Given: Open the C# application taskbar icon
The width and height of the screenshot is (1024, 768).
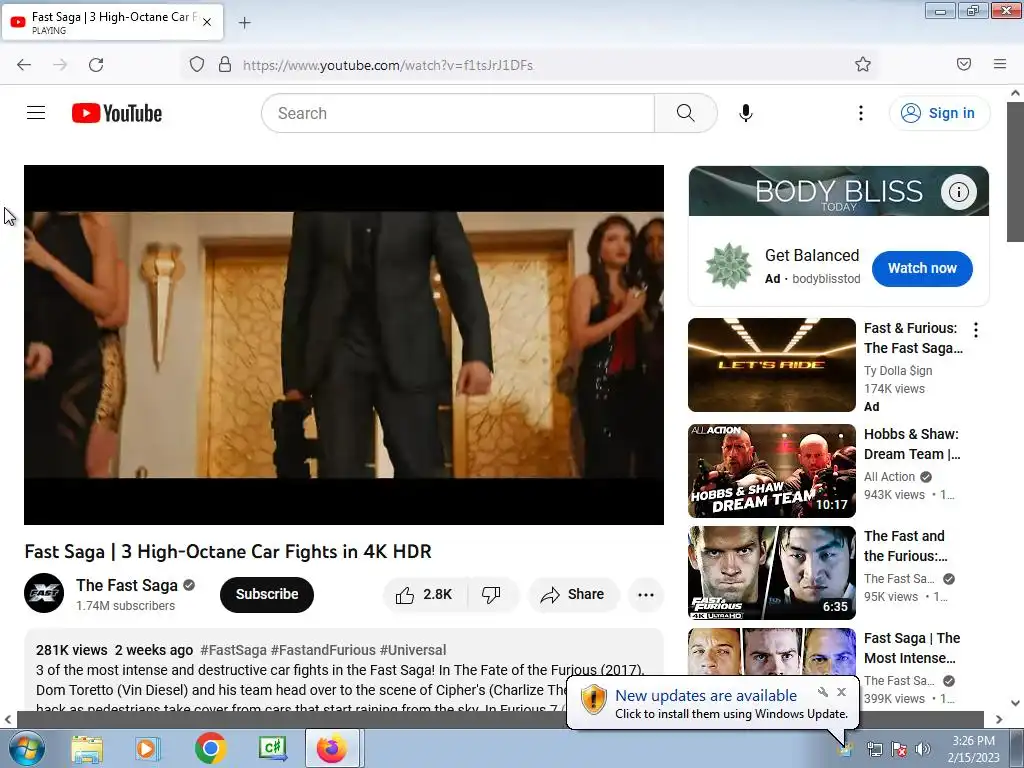Looking at the screenshot, I should tap(272, 749).
